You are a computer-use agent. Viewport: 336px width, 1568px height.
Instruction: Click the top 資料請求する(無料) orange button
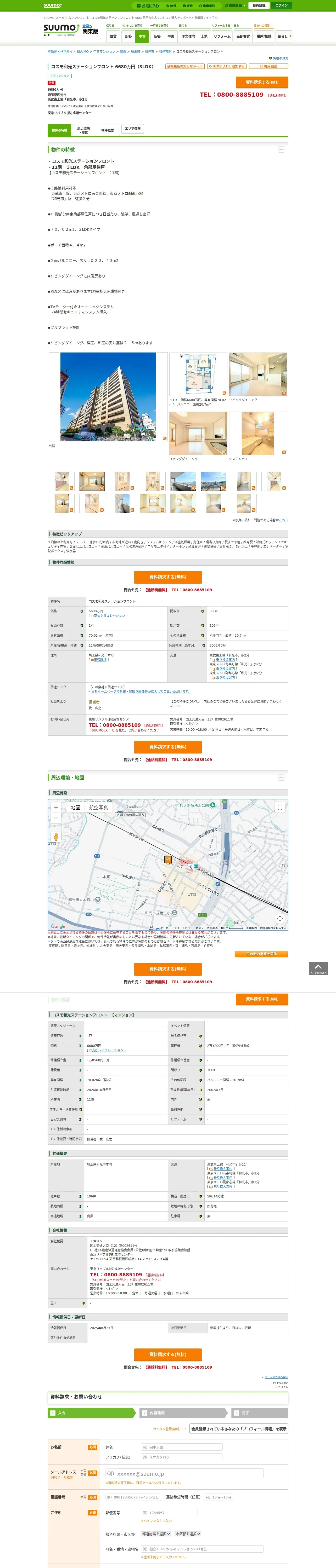[x=262, y=82]
